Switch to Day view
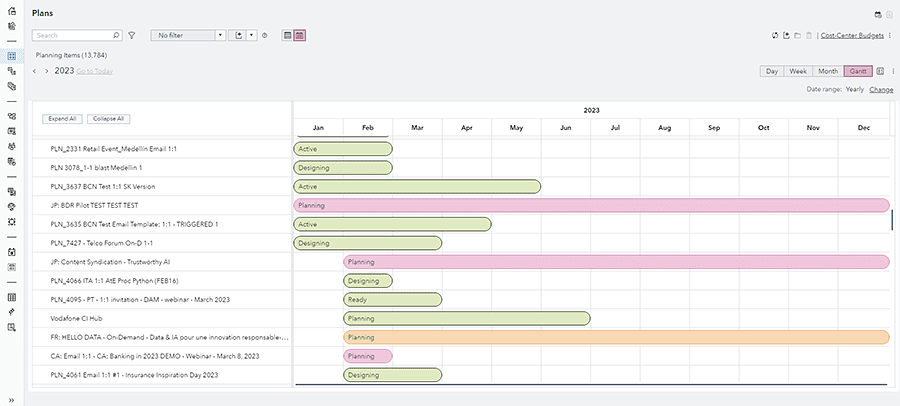Viewport: 900px width, 406px height. pyautogui.click(x=772, y=71)
